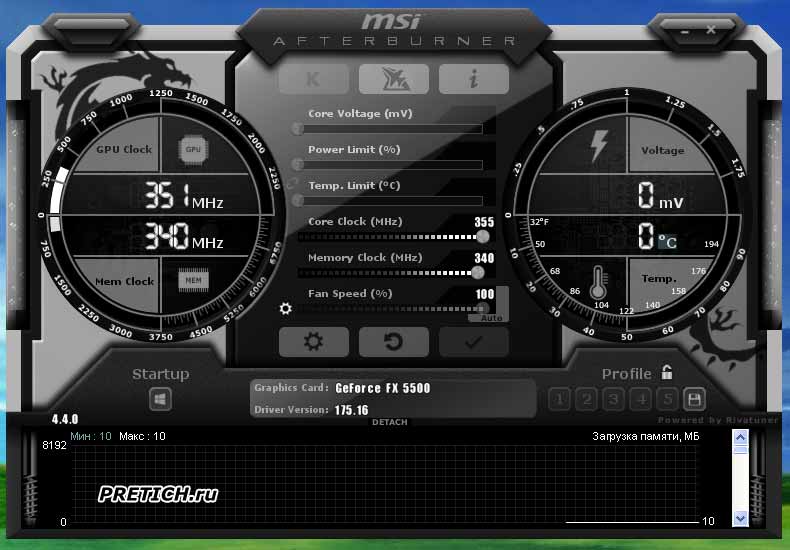
Task: Toggle the fan speed Auto button
Action: (490, 318)
